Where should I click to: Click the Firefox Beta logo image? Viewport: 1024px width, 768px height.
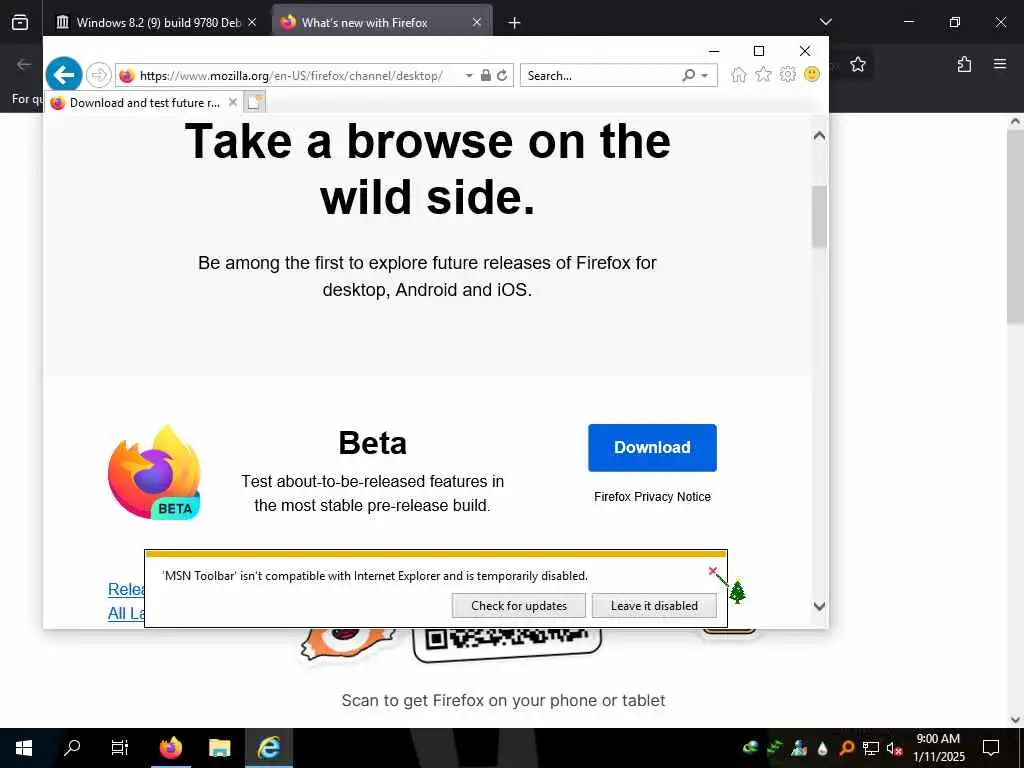click(154, 473)
